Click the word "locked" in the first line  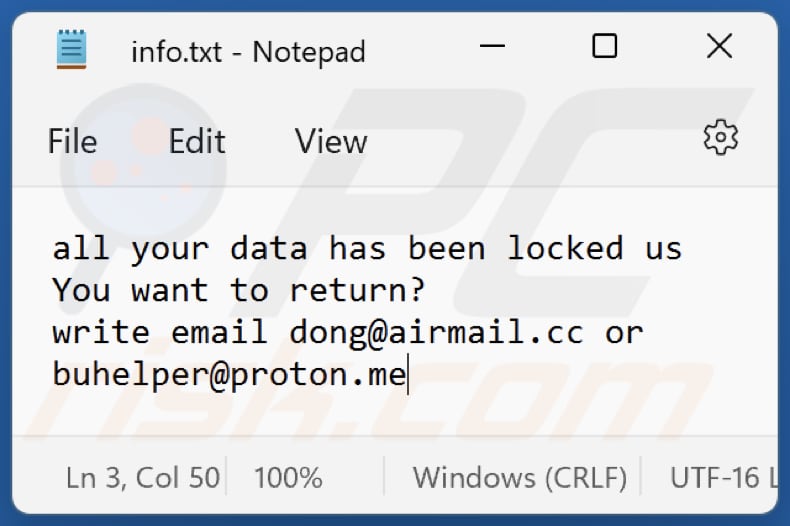[x=564, y=248]
